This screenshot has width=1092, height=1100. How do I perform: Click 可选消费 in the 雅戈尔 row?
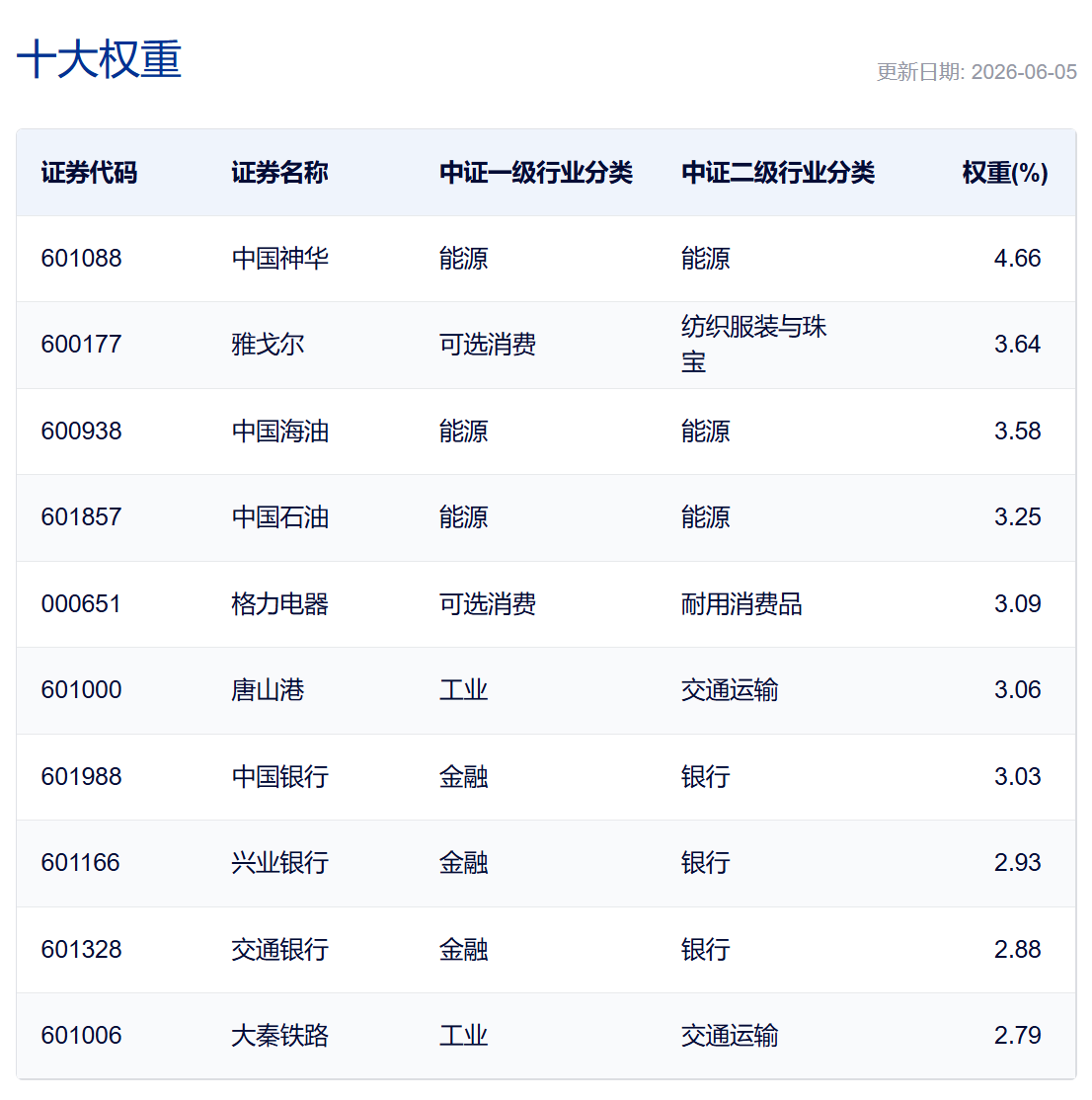[x=488, y=345]
